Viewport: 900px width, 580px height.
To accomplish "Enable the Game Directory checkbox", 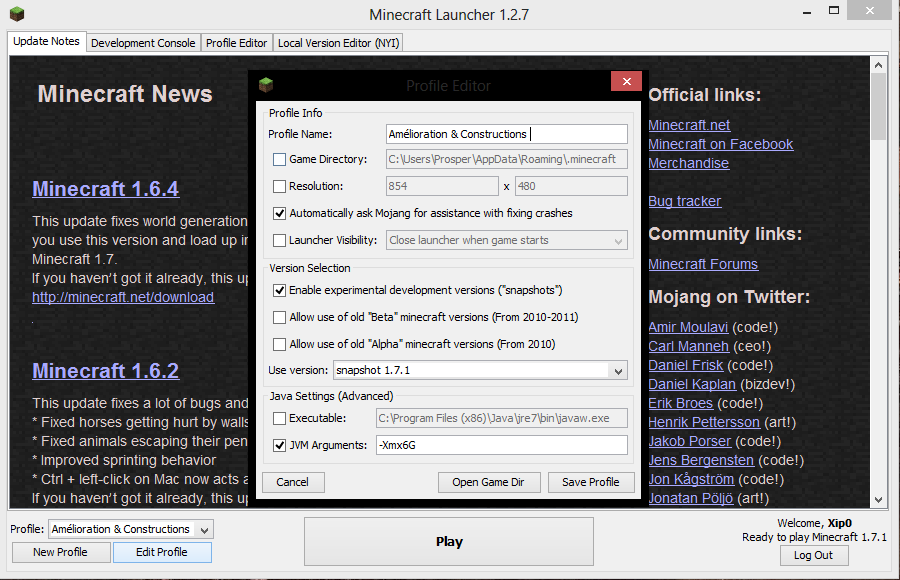I will coord(280,159).
